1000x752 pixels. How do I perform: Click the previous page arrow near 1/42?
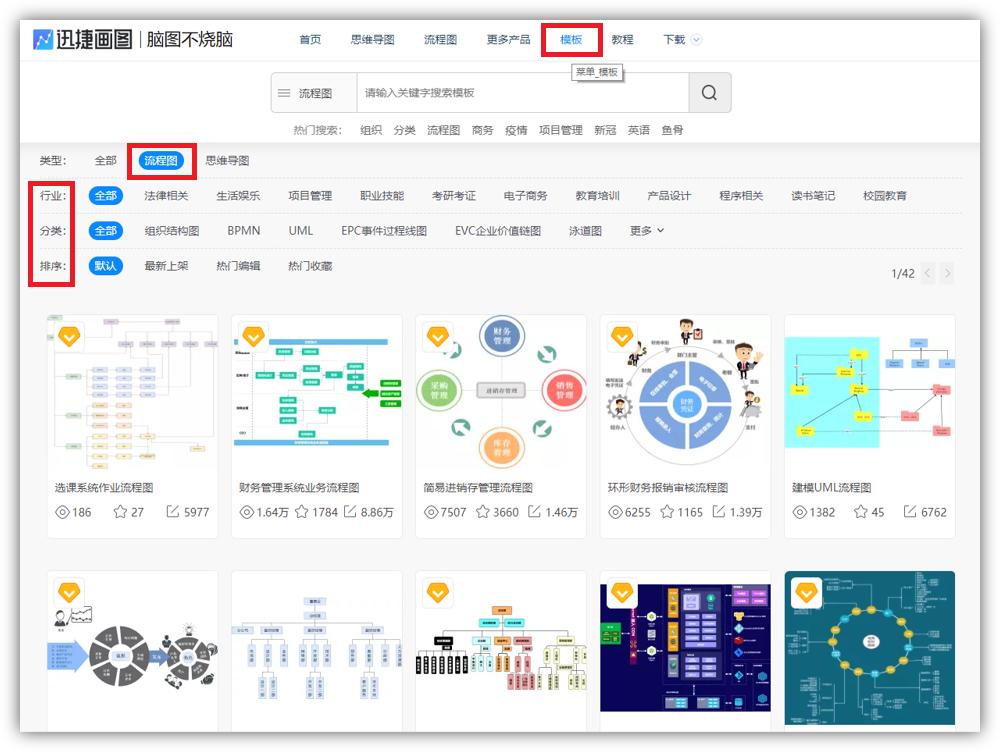click(x=926, y=271)
